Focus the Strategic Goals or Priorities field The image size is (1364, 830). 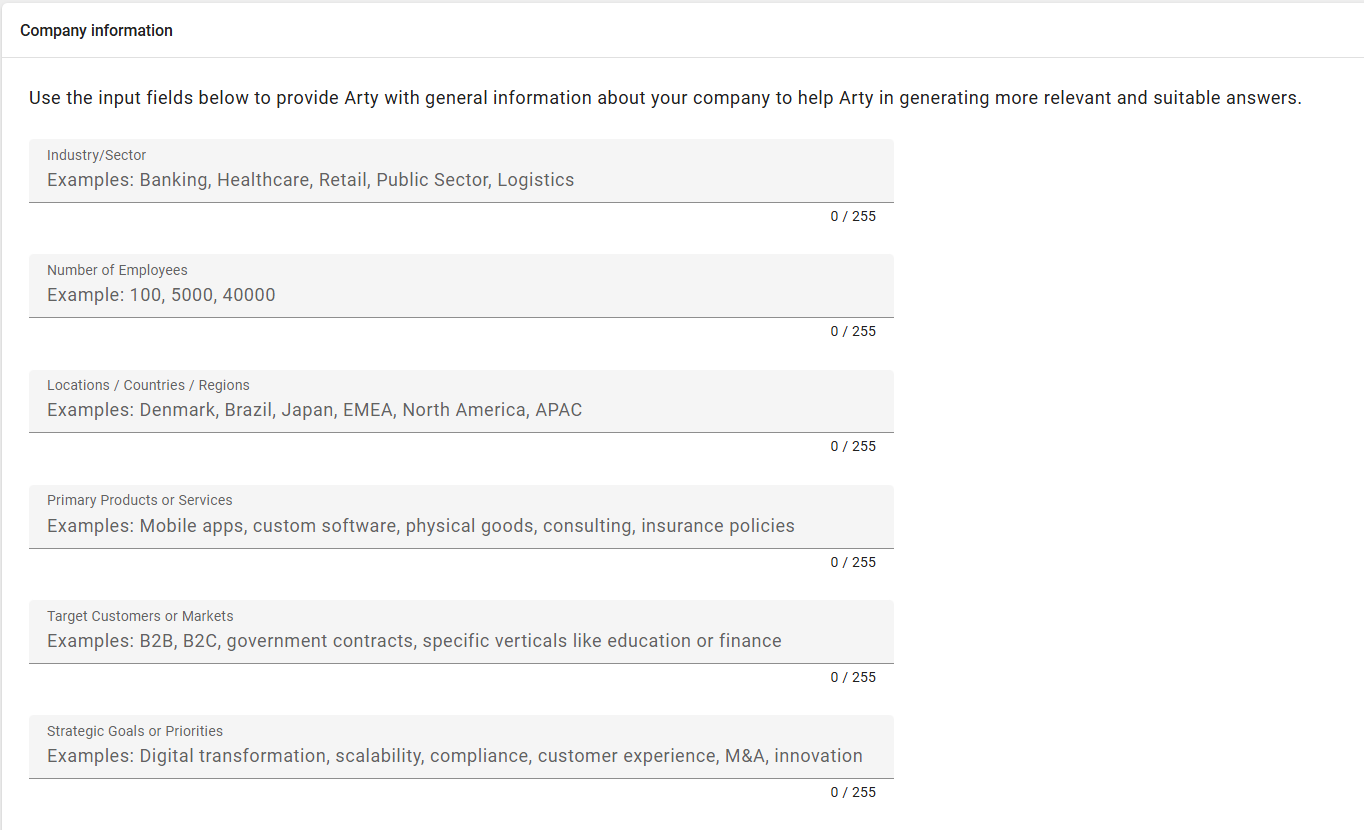coord(460,755)
